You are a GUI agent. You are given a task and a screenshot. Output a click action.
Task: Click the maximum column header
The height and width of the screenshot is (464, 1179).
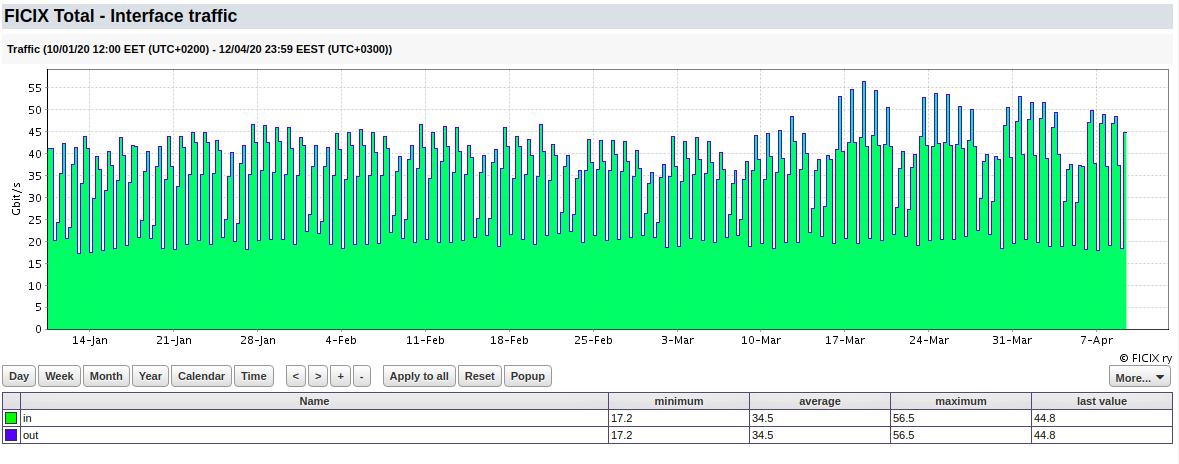point(961,401)
